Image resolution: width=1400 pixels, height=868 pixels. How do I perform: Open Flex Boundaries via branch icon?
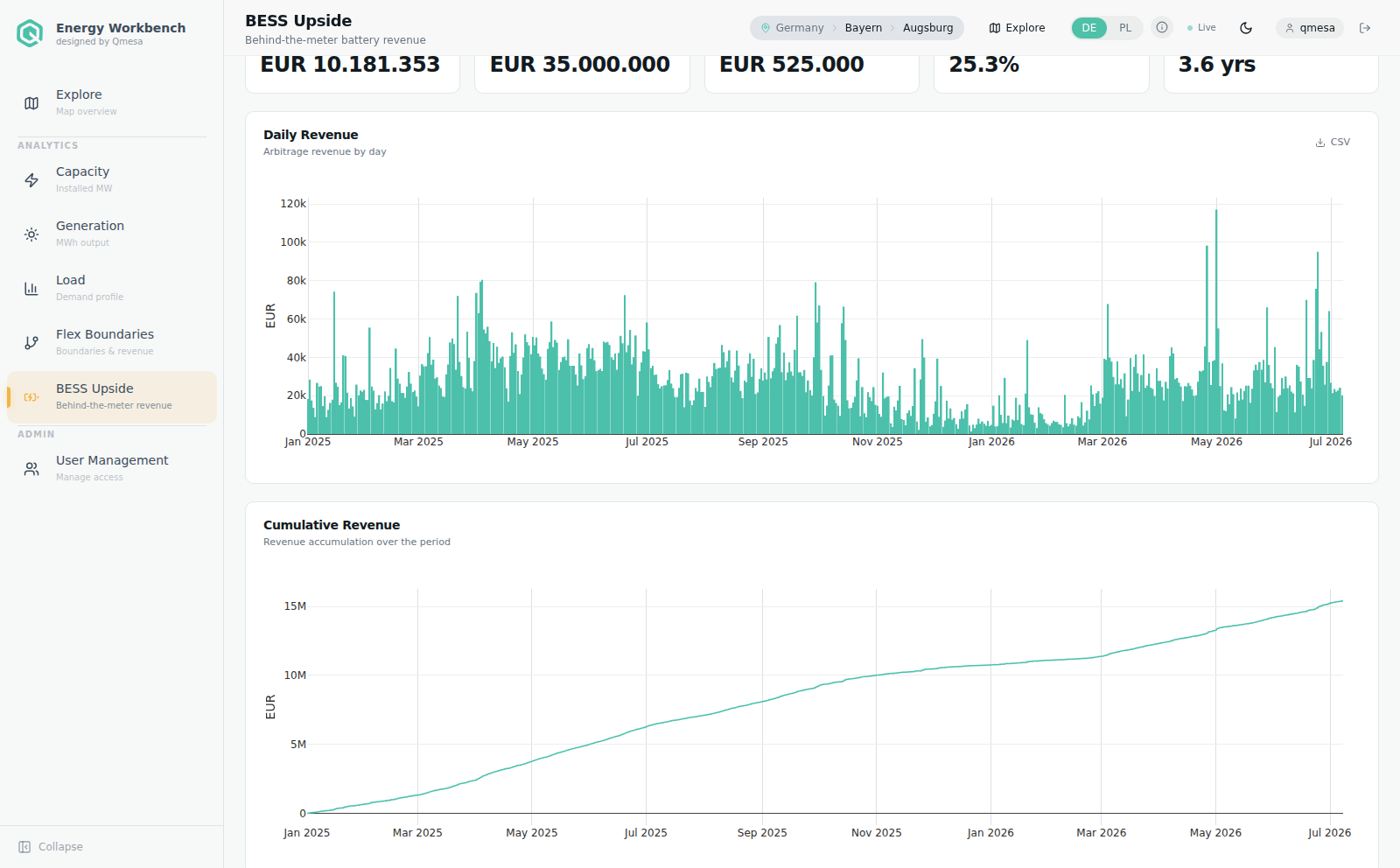[31, 343]
